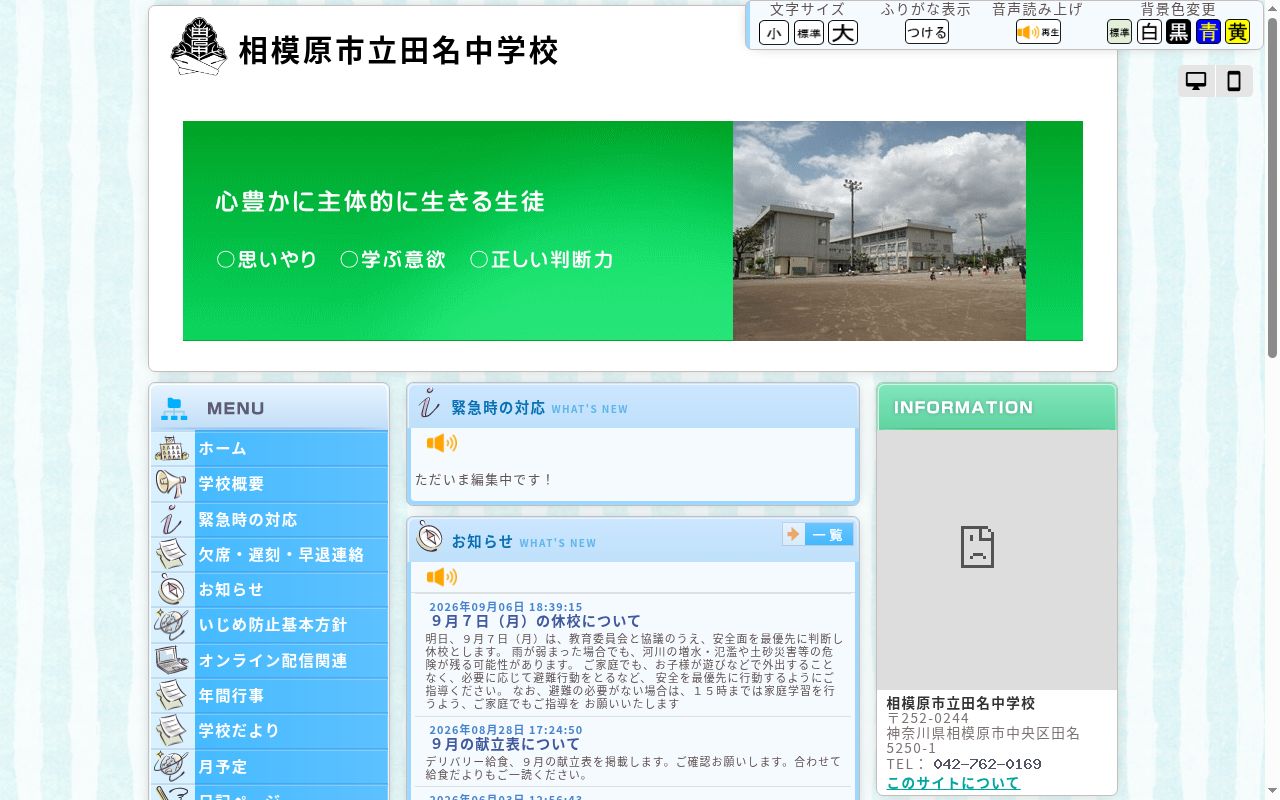Set text size to small (小)

tap(774, 33)
